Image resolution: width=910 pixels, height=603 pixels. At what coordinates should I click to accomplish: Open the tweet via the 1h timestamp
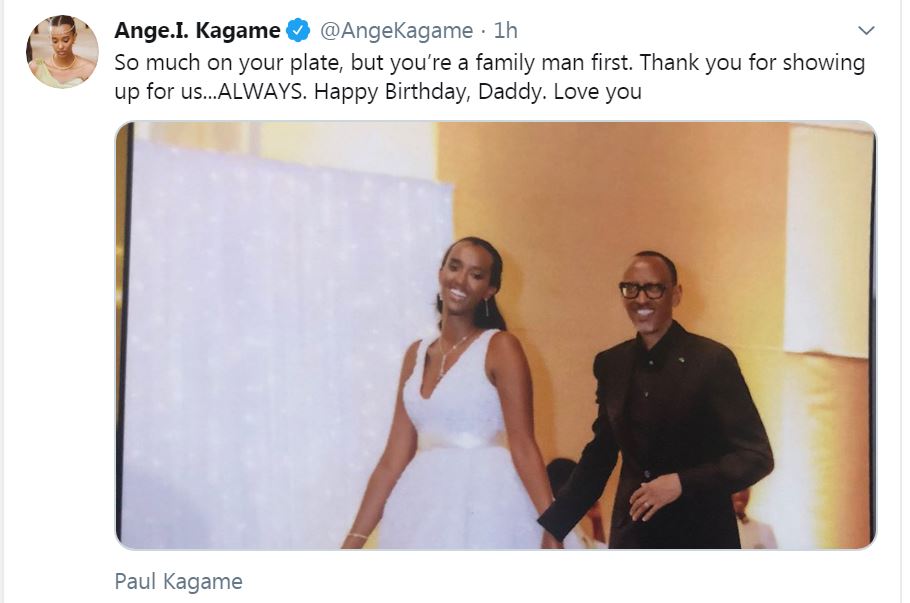pyautogui.click(x=506, y=31)
